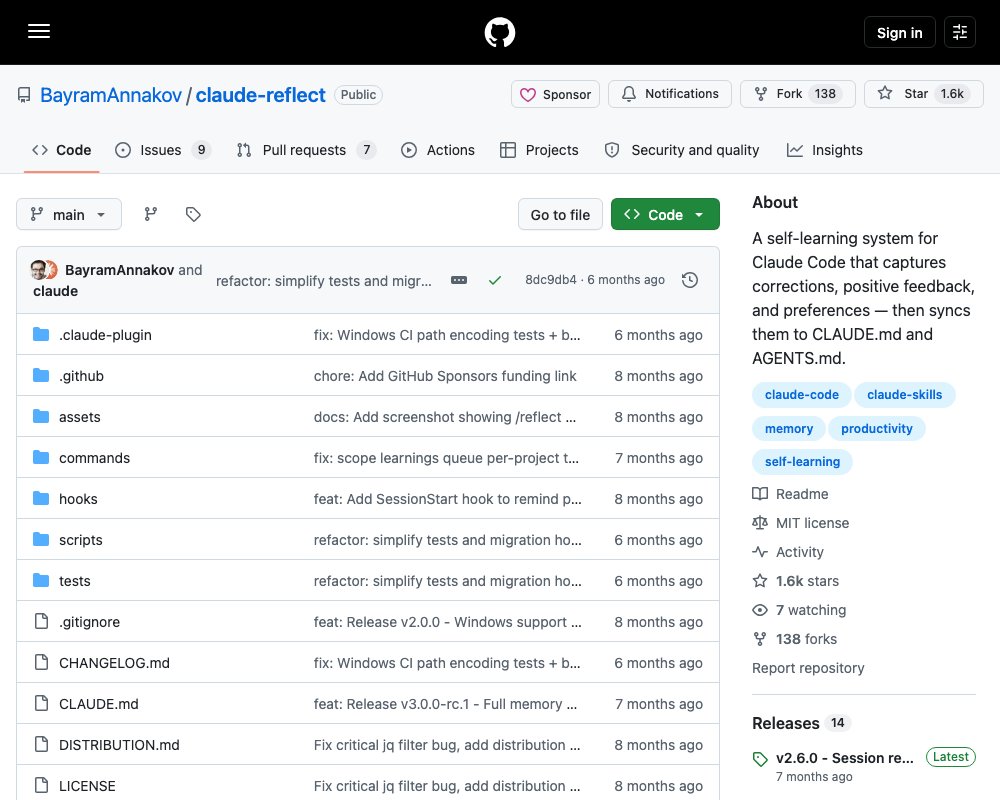
Task: Open the CLAUDE.md file
Action: [x=99, y=704]
